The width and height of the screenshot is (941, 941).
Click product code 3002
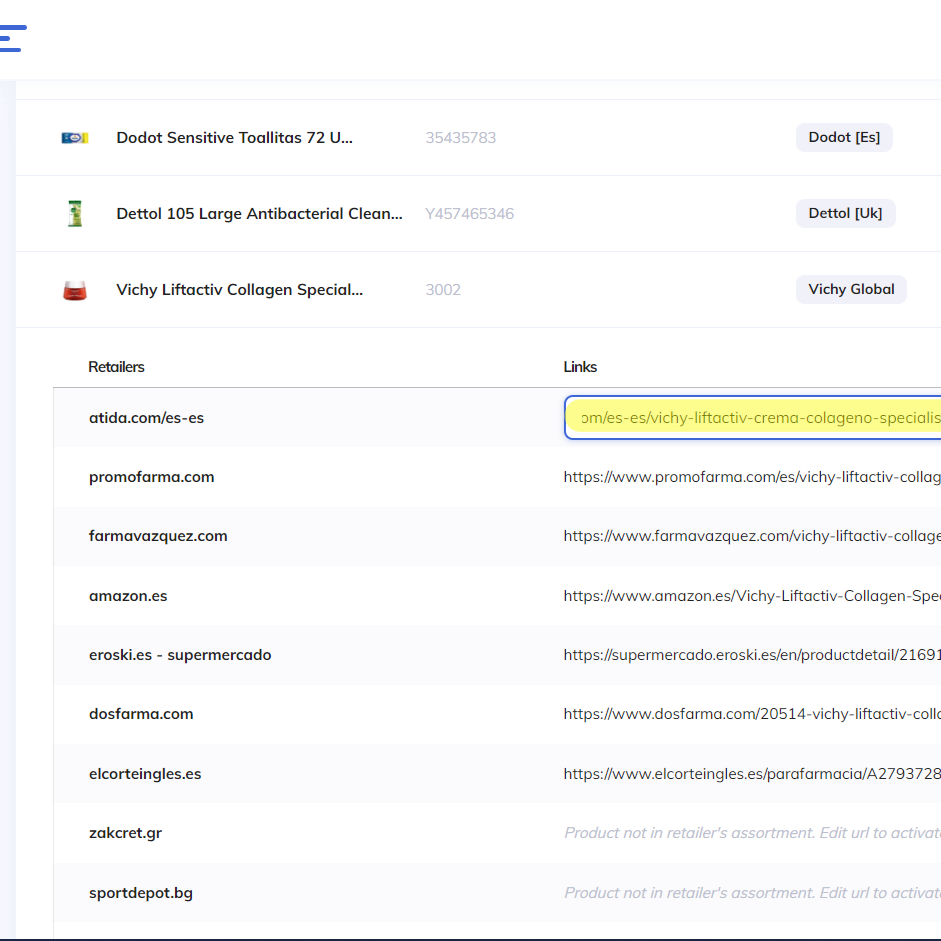pos(443,290)
